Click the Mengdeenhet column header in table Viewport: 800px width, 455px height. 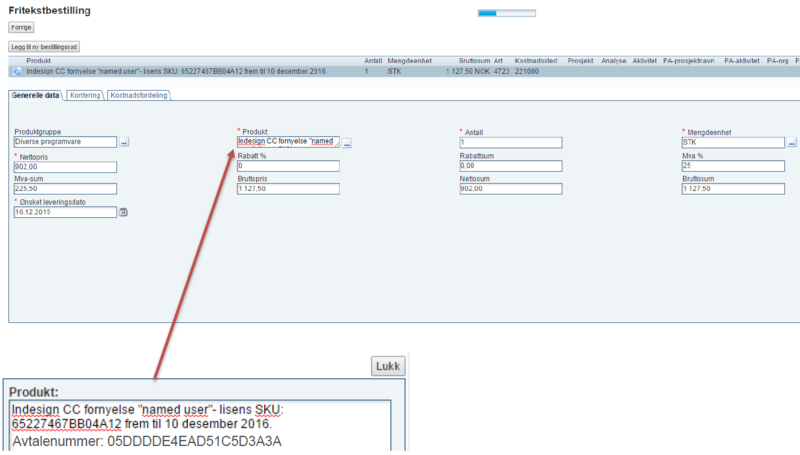tap(409, 61)
